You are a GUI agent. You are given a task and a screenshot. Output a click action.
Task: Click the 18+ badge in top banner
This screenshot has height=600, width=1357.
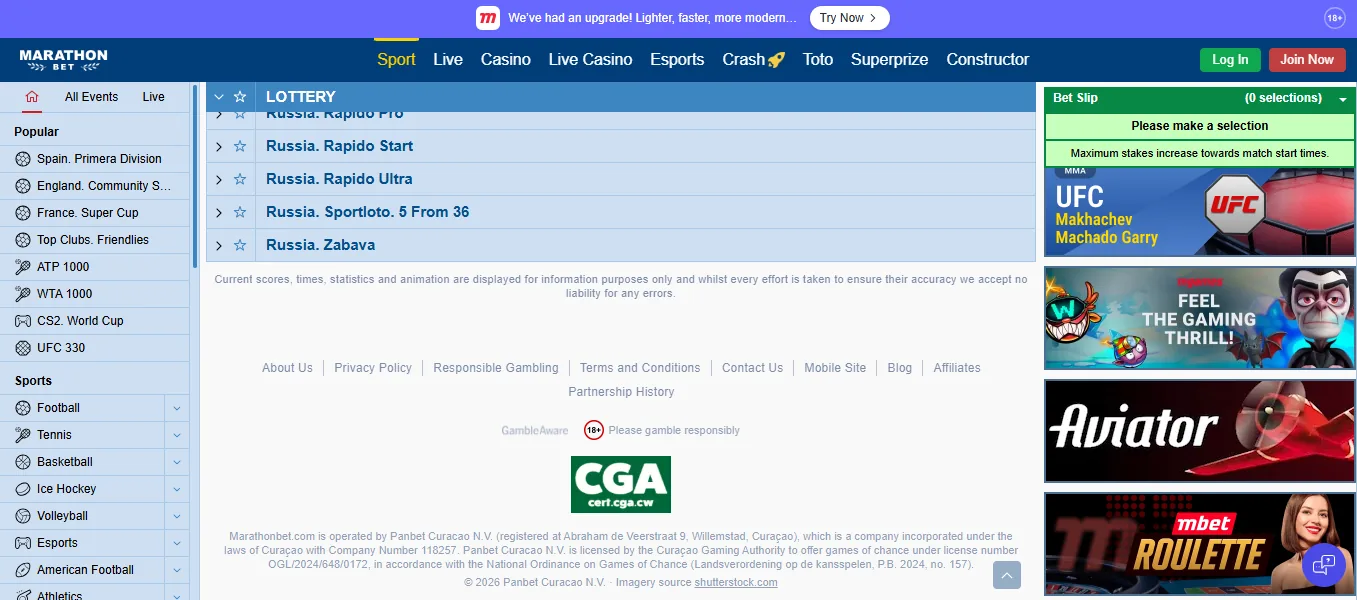click(1334, 18)
